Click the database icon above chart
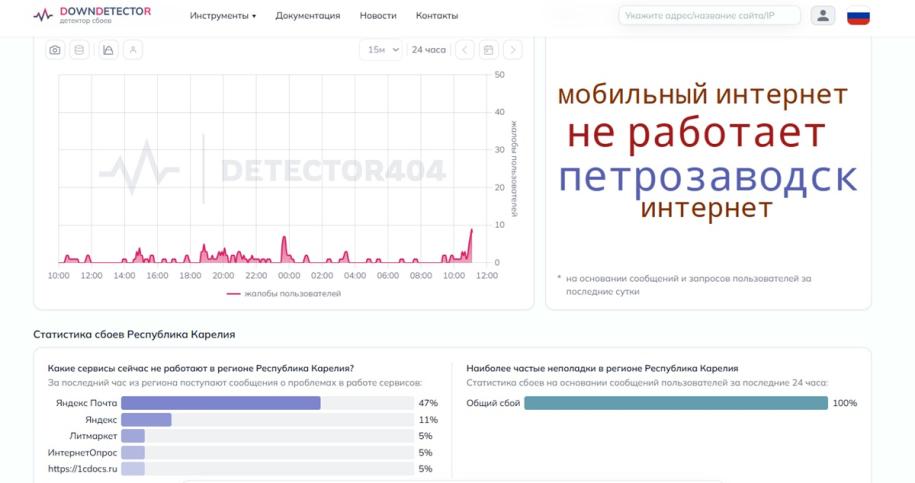915x483 pixels. (x=79, y=50)
